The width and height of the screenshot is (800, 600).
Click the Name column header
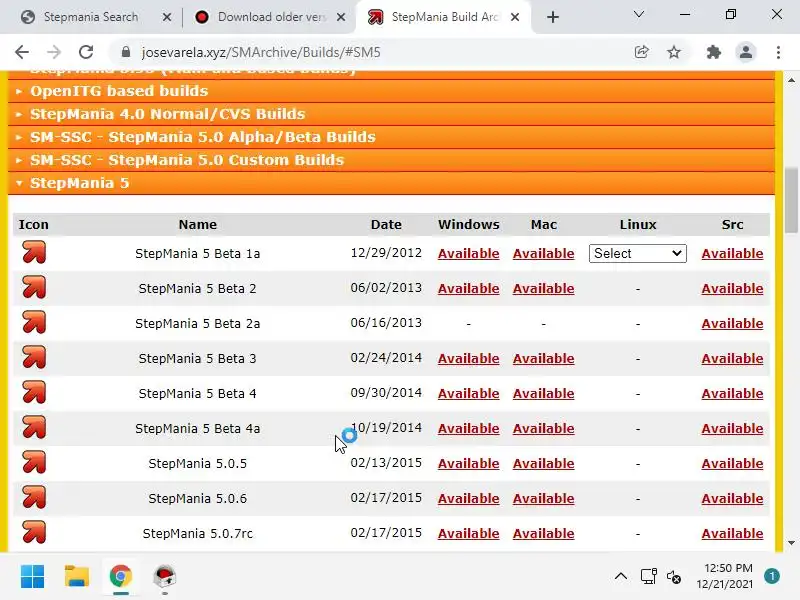[x=197, y=224]
